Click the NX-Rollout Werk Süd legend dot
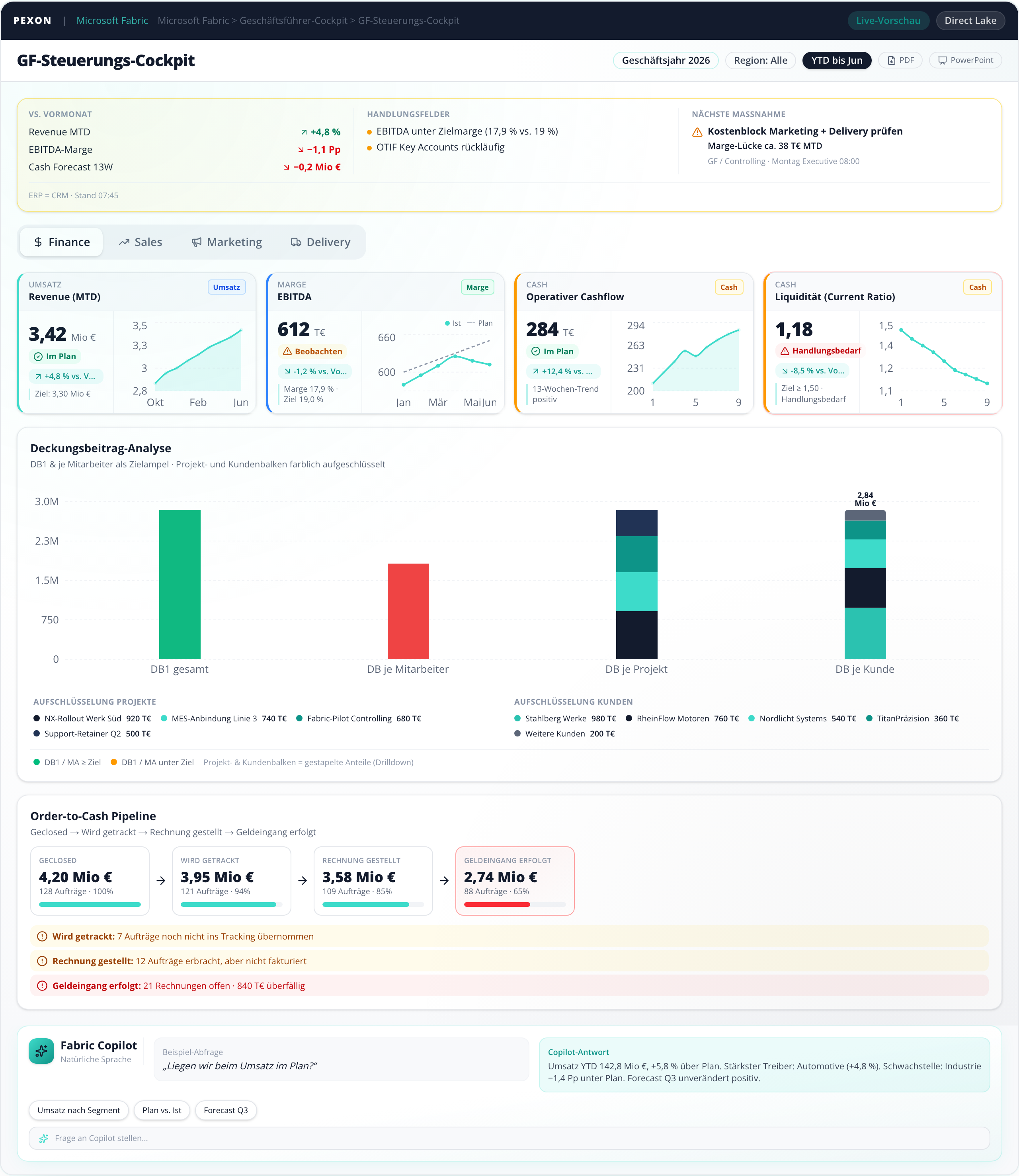1019x1176 pixels. coord(36,718)
